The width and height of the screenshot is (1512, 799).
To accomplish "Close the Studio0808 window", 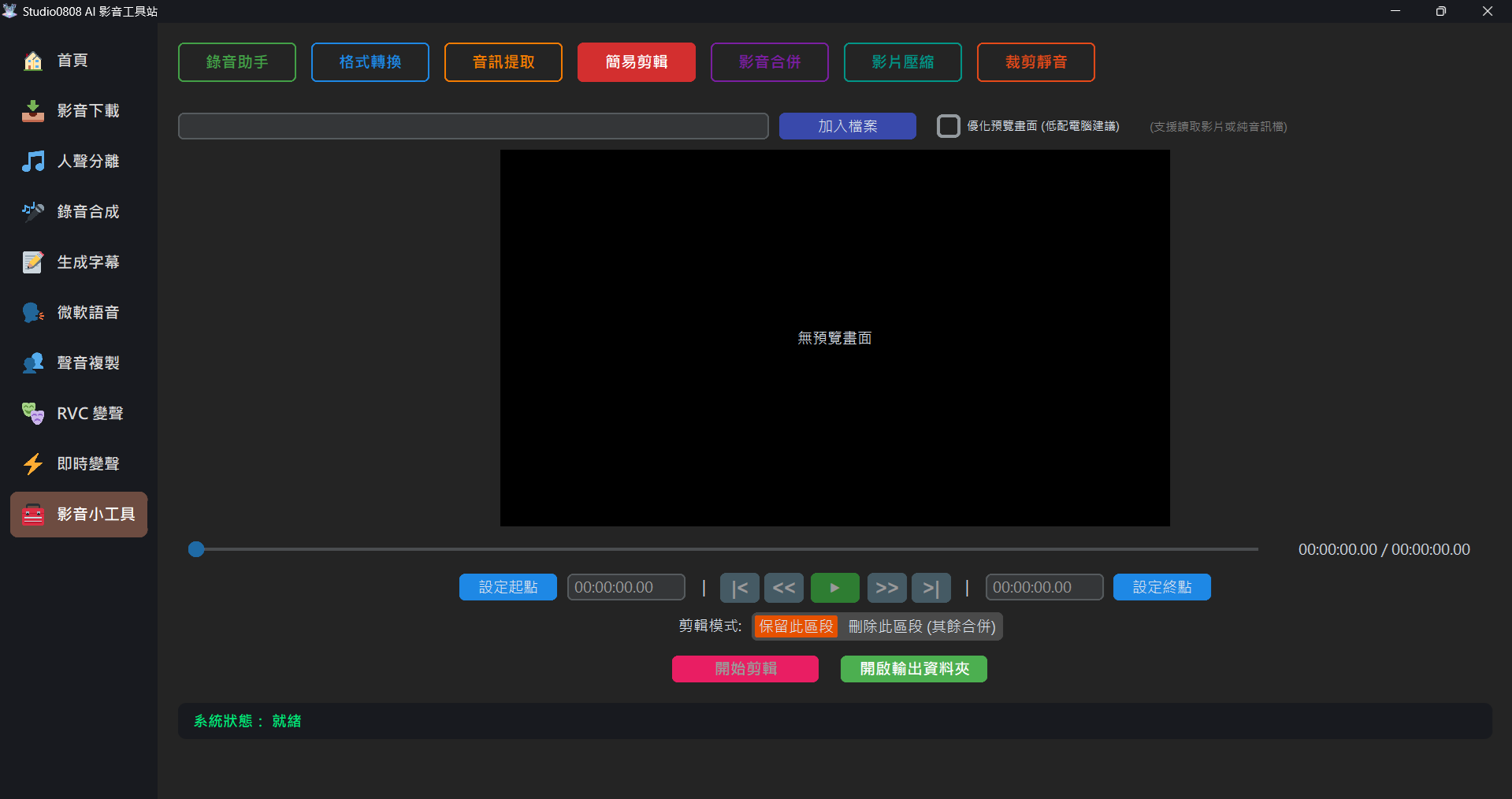I will 1488,11.
